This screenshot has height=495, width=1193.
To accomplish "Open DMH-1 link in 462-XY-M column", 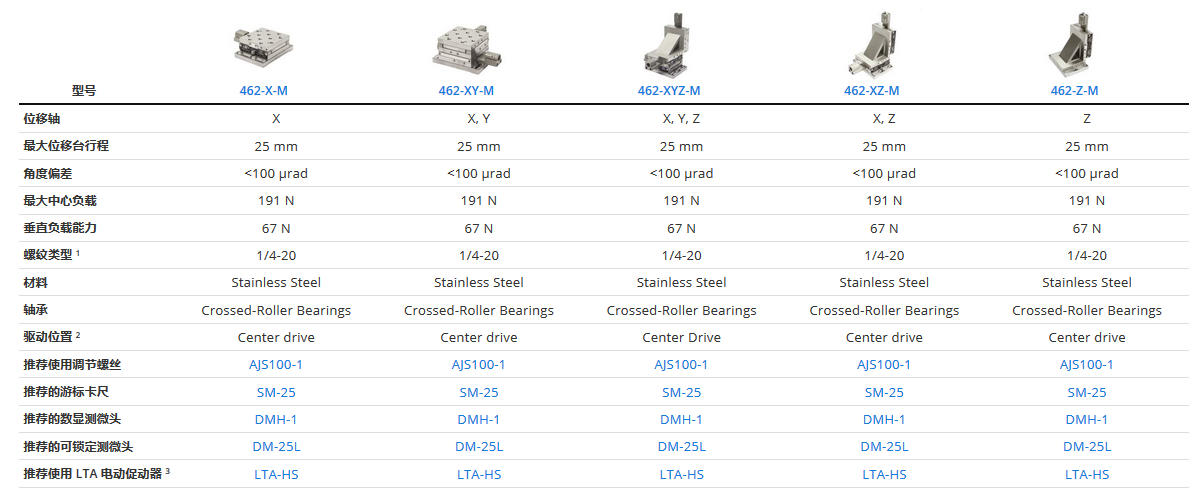I will pos(479,420).
